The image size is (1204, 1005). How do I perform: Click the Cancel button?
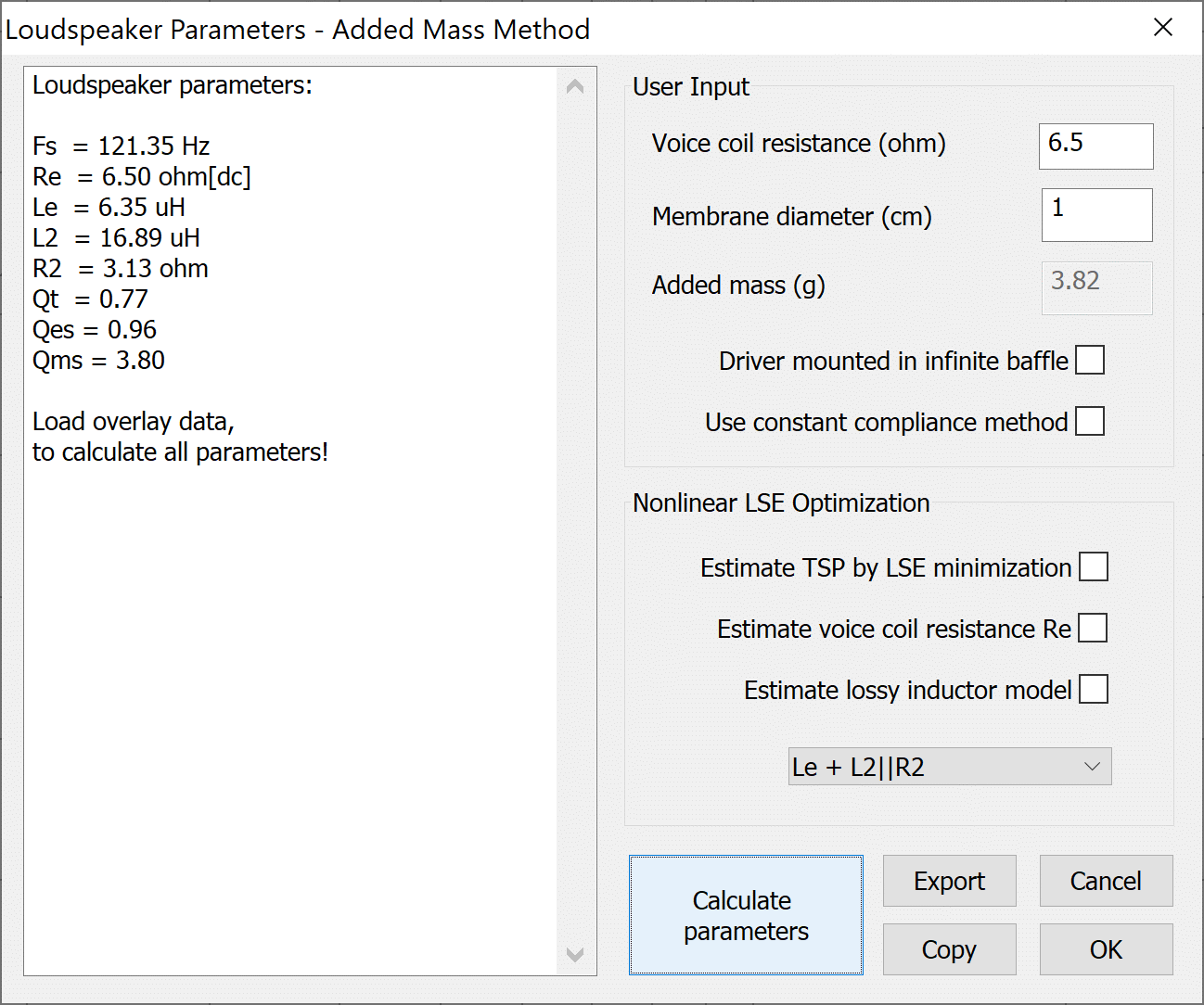coord(1106,881)
